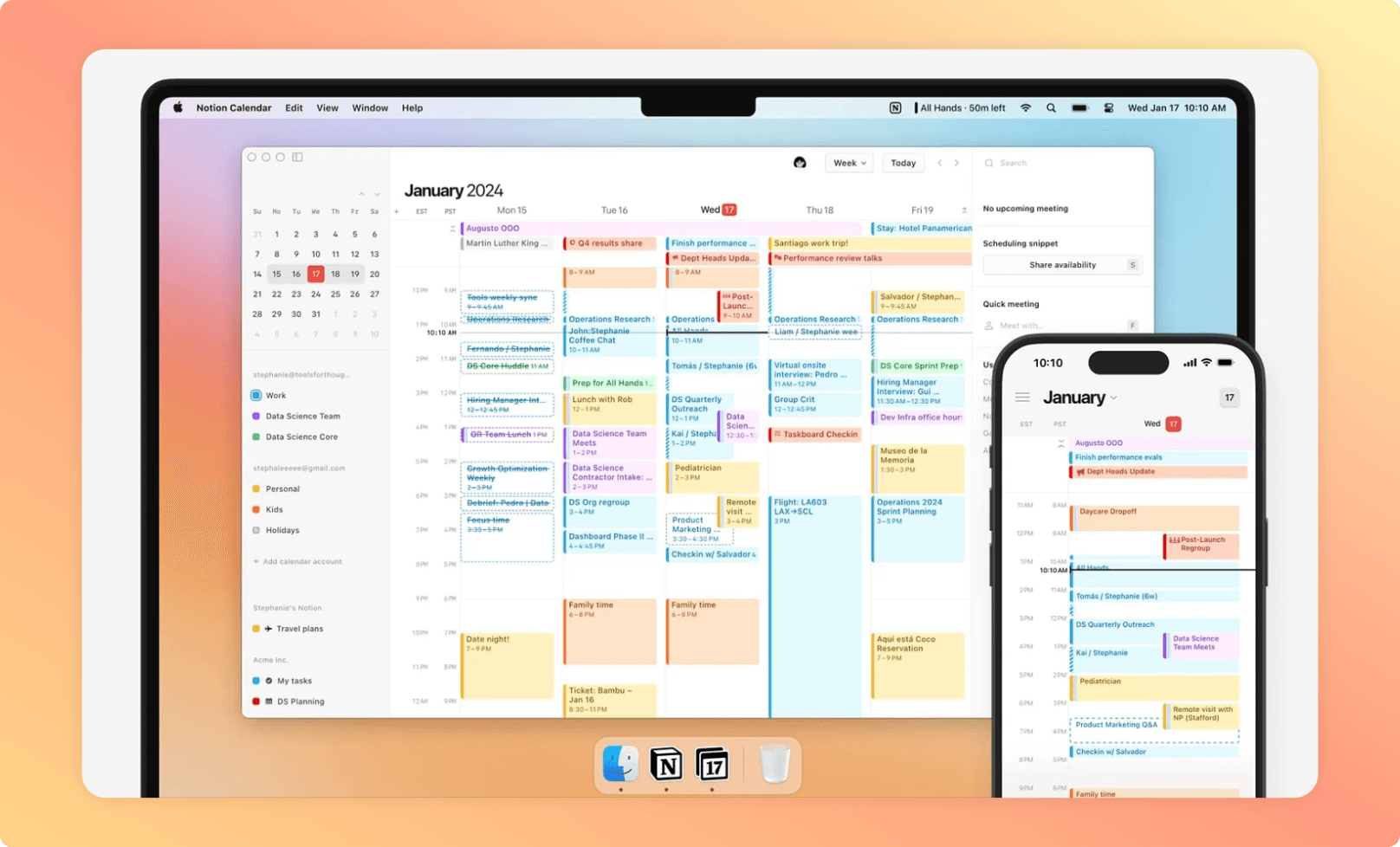Go to previous week arrow
This screenshot has width=1400, height=847.
point(940,163)
